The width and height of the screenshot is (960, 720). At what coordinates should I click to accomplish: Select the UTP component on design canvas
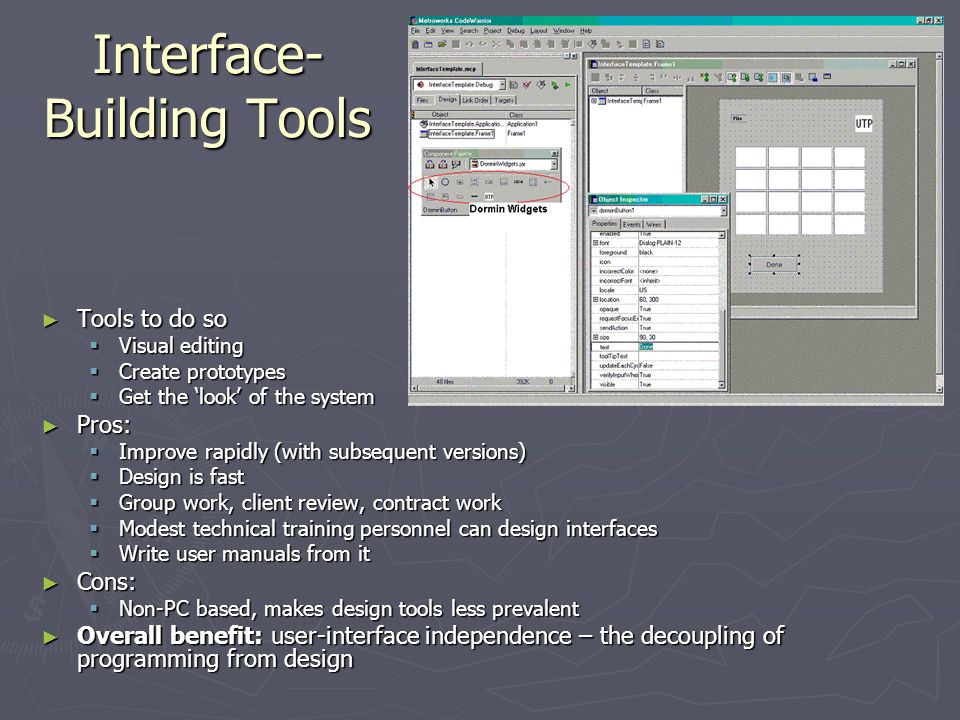pos(864,124)
